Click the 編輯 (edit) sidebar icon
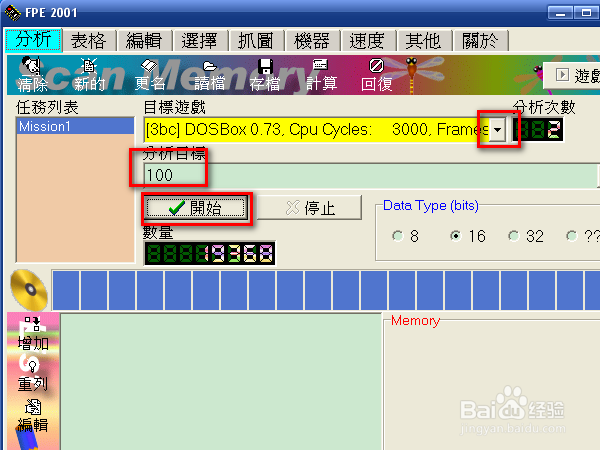The height and width of the screenshot is (450, 600). tap(33, 416)
